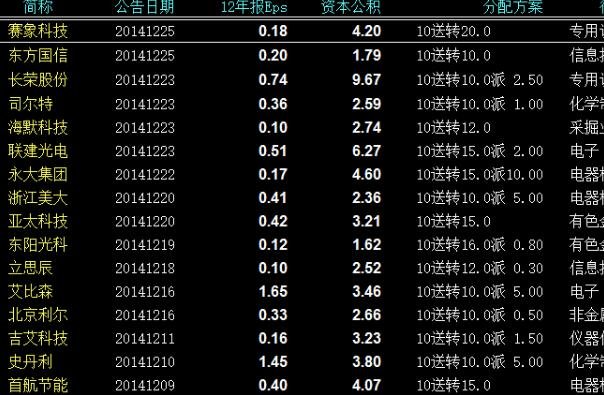This screenshot has height=395, width=604.
Task: Click Eps value 0.74 of 长荣股份
Action: (273, 80)
